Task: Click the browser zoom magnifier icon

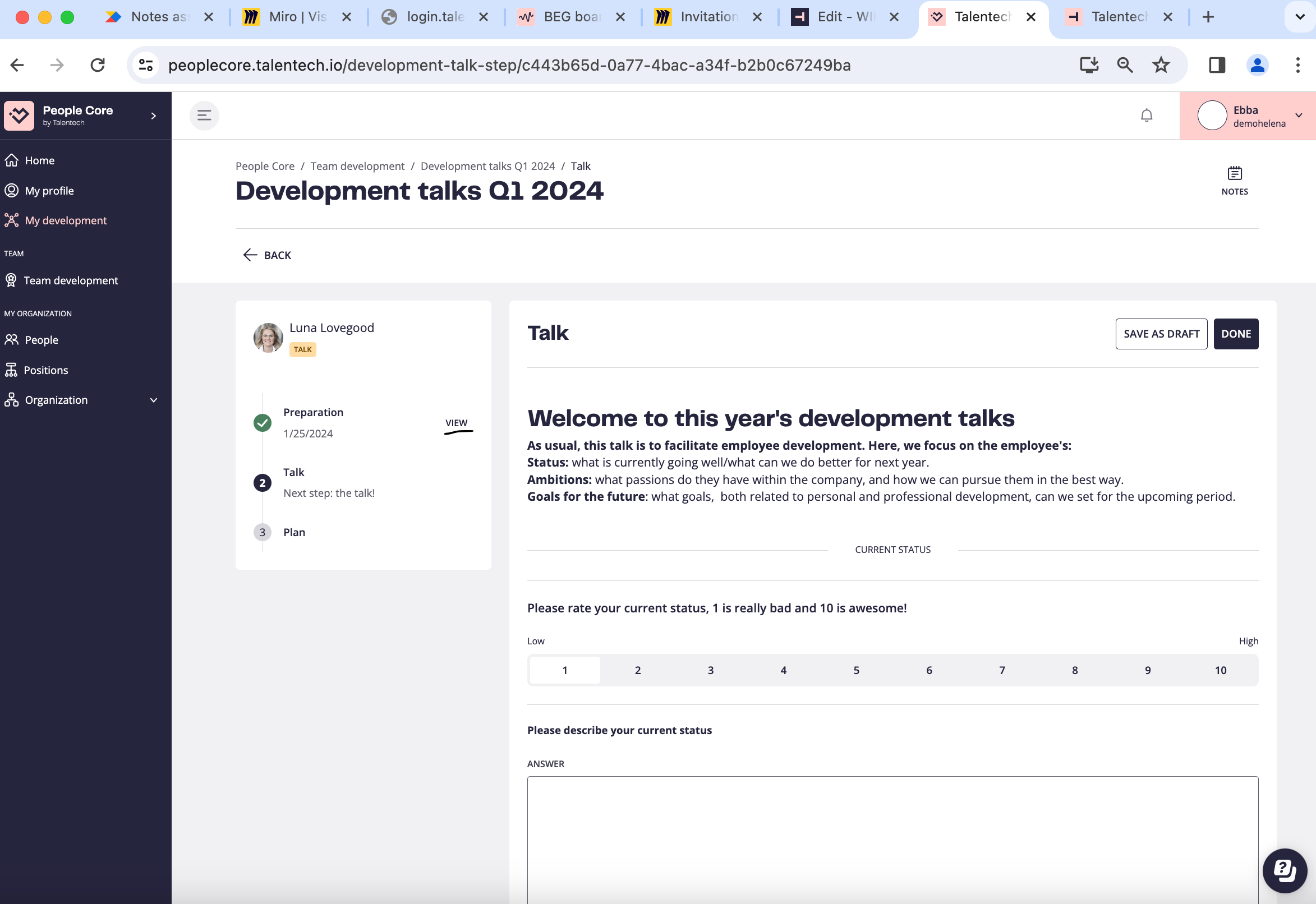Action: (1125, 65)
